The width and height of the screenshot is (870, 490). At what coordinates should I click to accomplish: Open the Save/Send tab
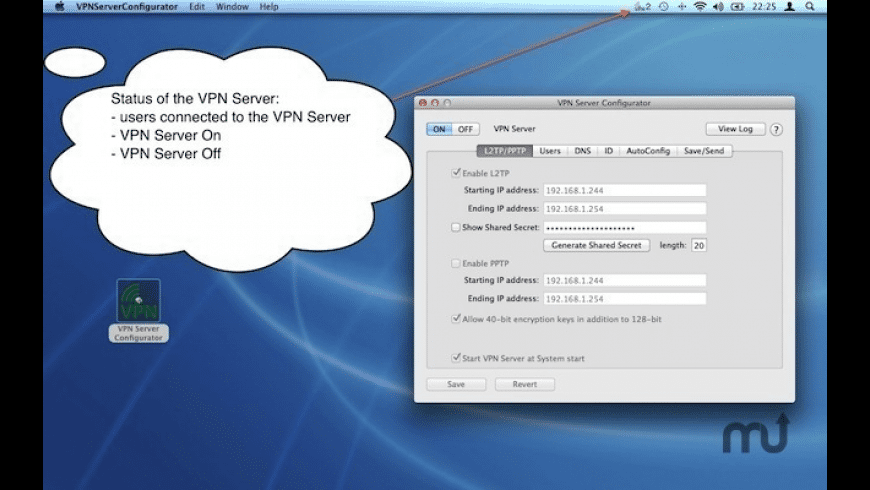(704, 151)
